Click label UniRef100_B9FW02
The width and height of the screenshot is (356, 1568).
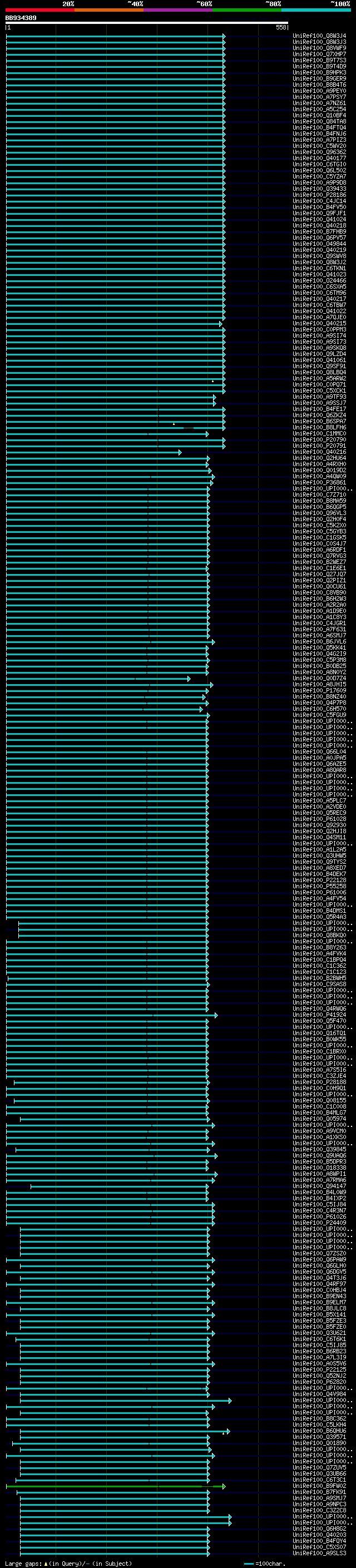point(319,1486)
